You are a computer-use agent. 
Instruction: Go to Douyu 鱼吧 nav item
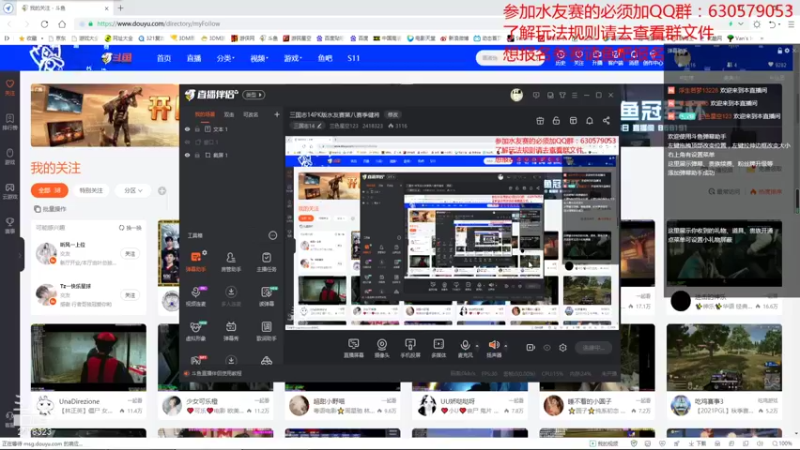[325, 58]
